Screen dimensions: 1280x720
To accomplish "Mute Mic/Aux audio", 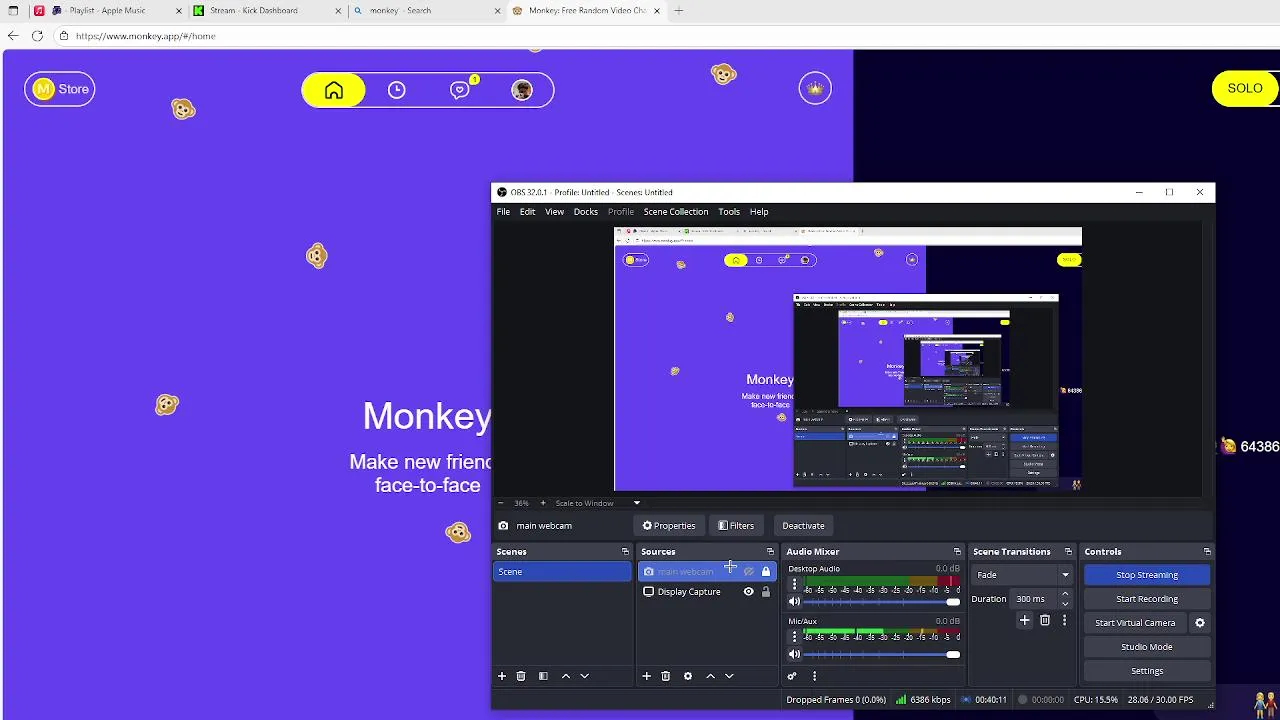I will pyautogui.click(x=794, y=655).
